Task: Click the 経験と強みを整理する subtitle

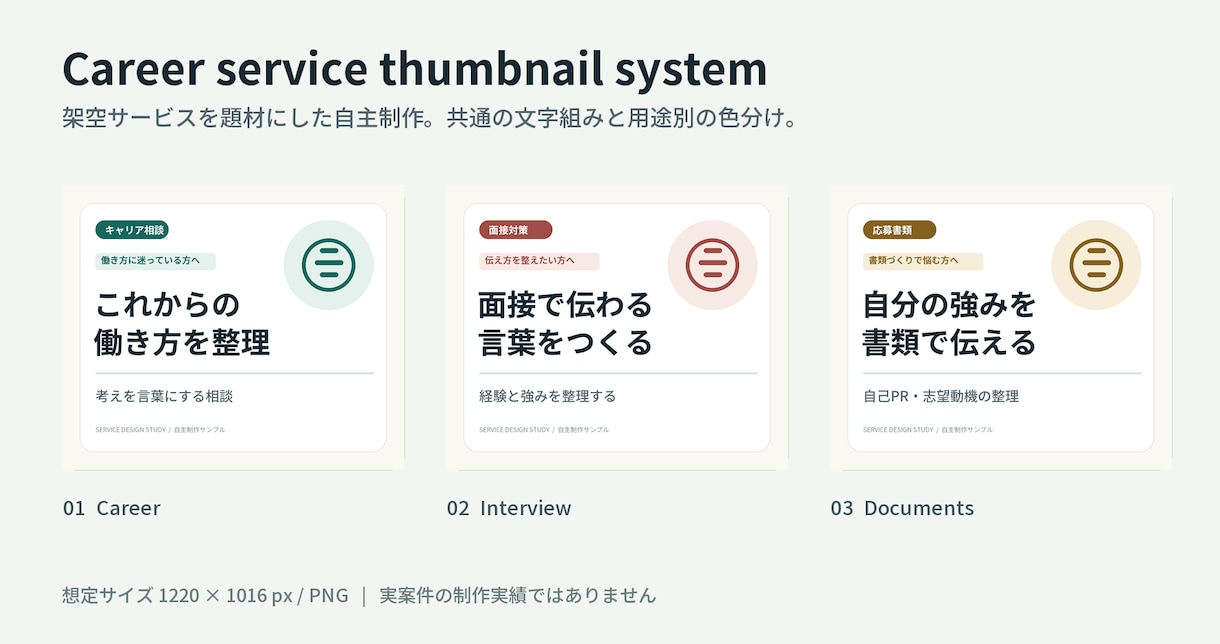Action: click(548, 396)
